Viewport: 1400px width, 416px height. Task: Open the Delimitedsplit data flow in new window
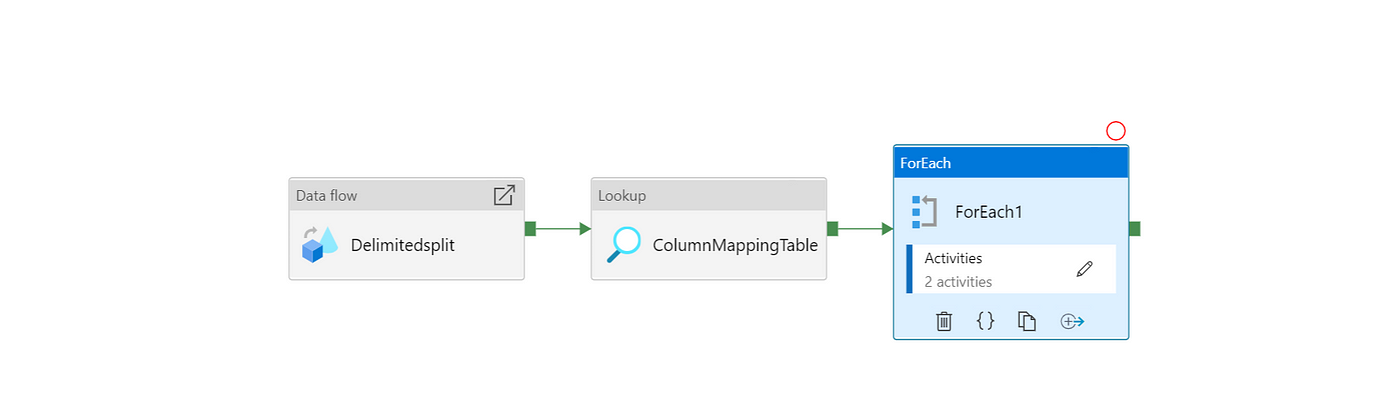pyautogui.click(x=504, y=195)
